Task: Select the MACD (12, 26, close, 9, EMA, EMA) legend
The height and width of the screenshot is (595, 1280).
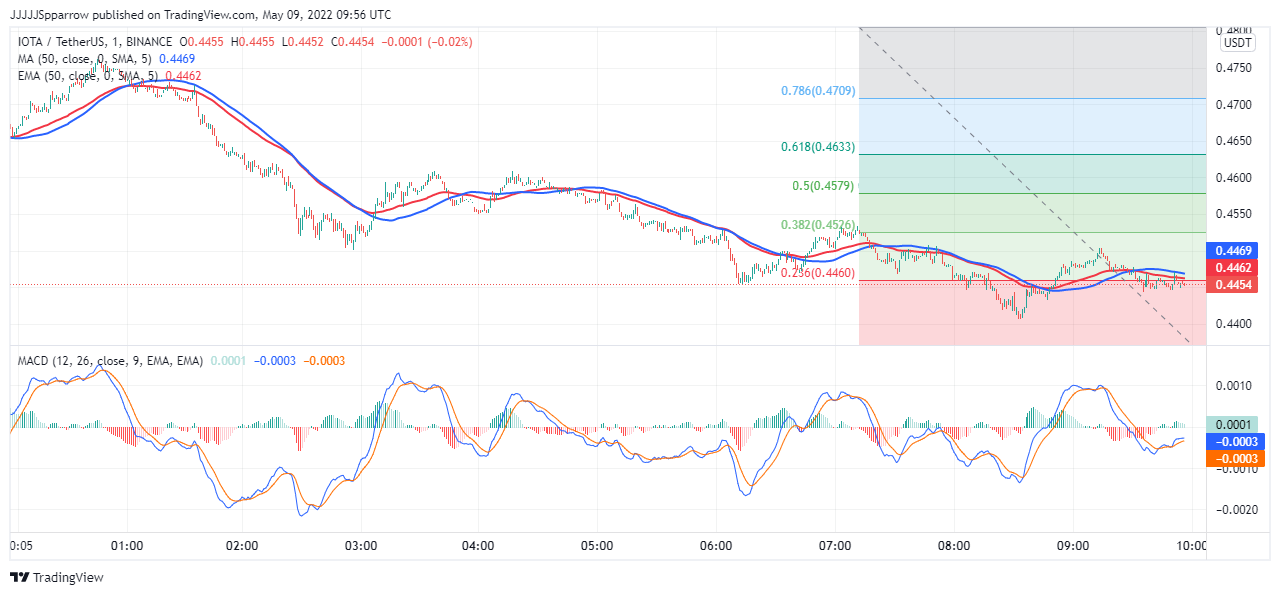Action: (x=110, y=360)
